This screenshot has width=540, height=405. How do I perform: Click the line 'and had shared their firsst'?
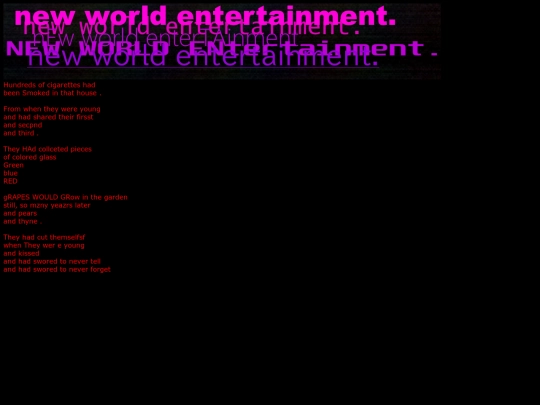coord(48,117)
